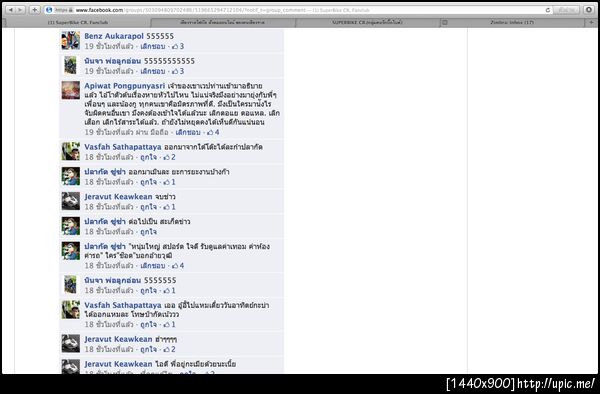
Task: Click the facebook.com address field
Action: [298, 10]
